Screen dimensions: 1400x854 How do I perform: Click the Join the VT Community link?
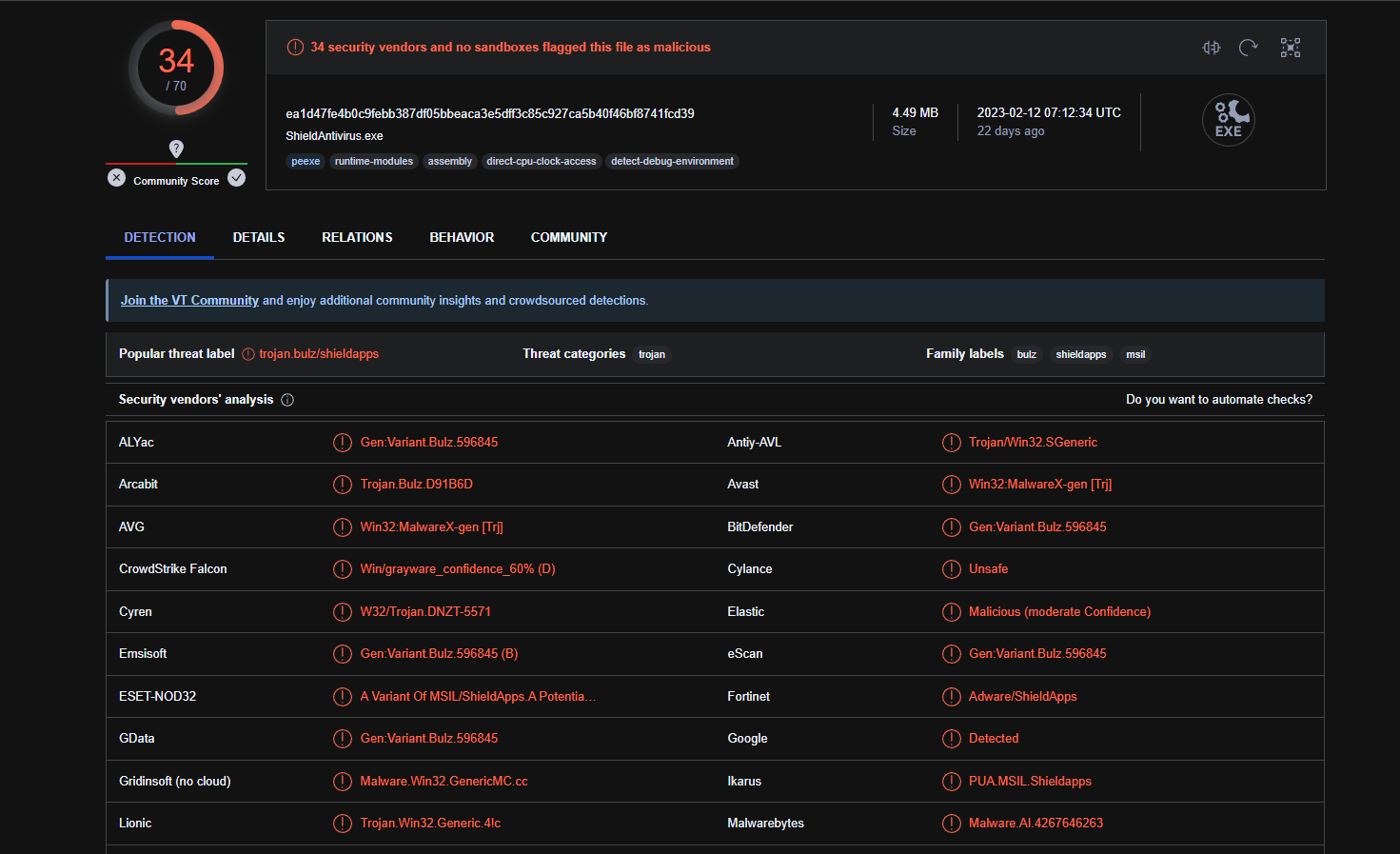pos(189,301)
